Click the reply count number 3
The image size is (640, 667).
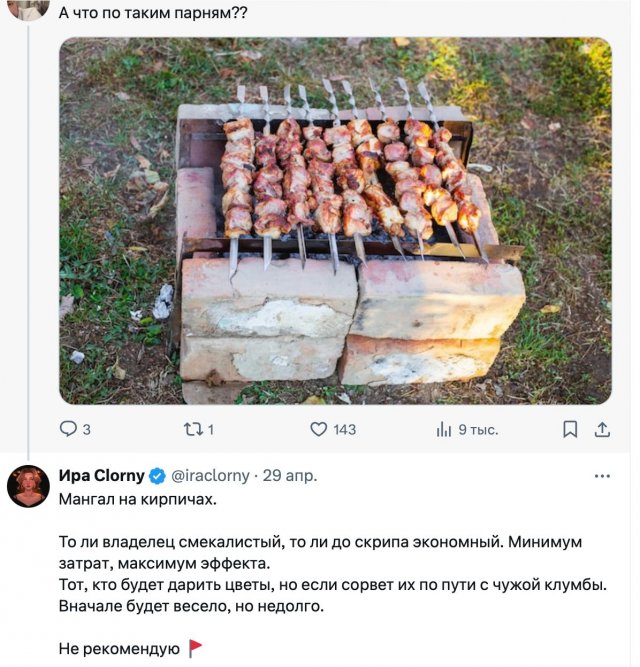pyautogui.click(x=86, y=430)
